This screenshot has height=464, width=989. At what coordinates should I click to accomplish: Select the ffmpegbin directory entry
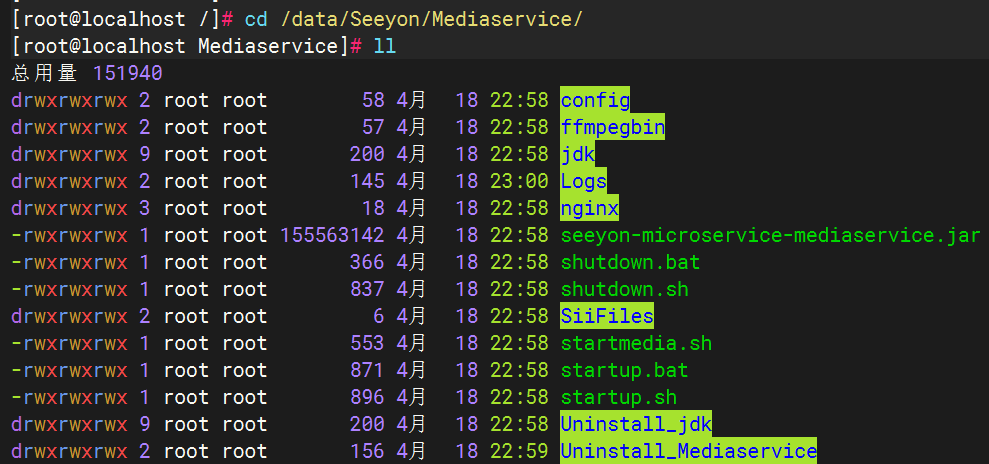612,127
